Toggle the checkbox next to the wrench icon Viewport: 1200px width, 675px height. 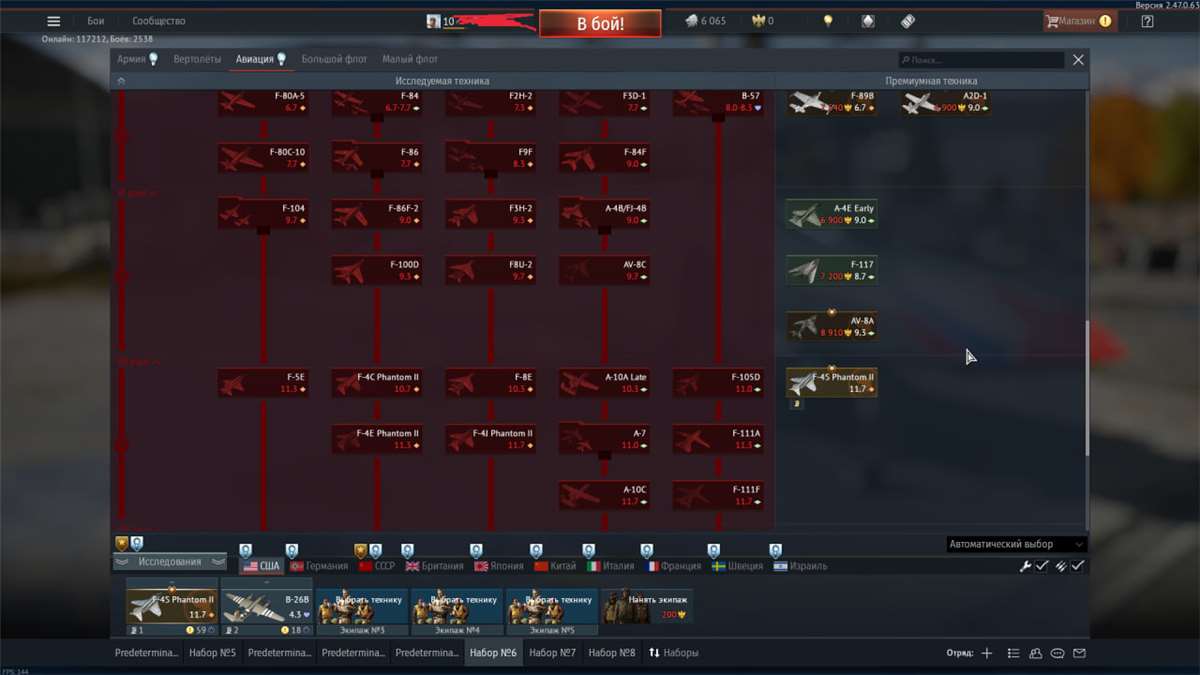(x=1042, y=566)
